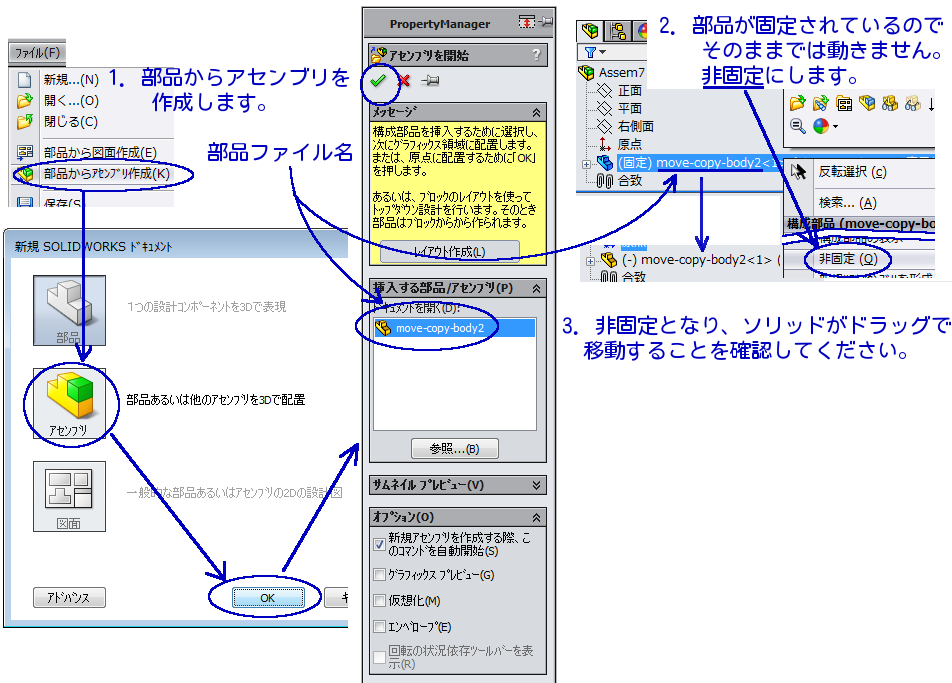Click the 部品から図面作成 drawing icon
This screenshot has height=683, width=952.
click(x=25, y=152)
